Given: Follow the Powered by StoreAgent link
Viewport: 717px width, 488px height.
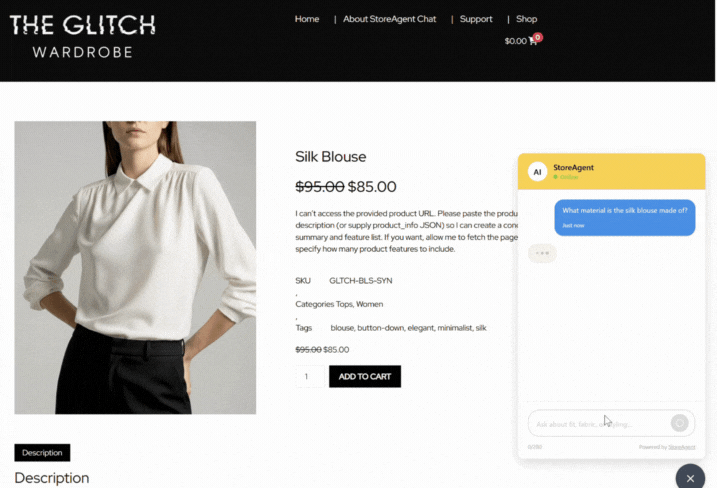Looking at the screenshot, I should [681, 447].
